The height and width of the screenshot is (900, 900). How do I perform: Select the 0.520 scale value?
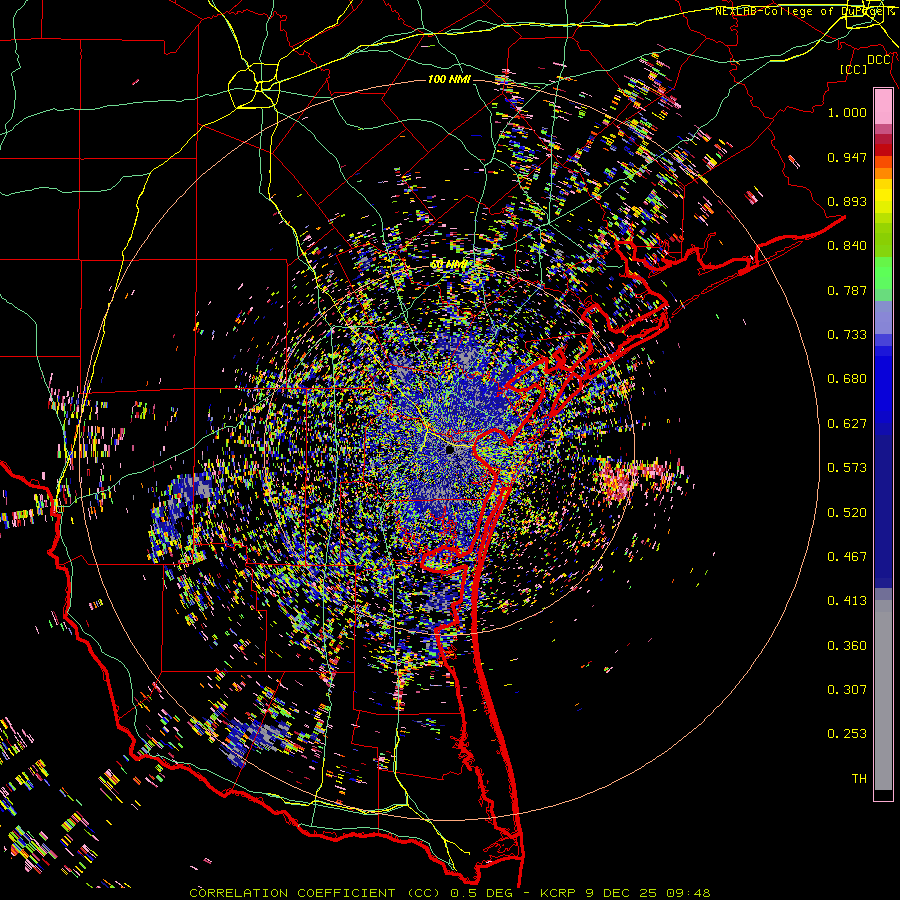coord(847,513)
